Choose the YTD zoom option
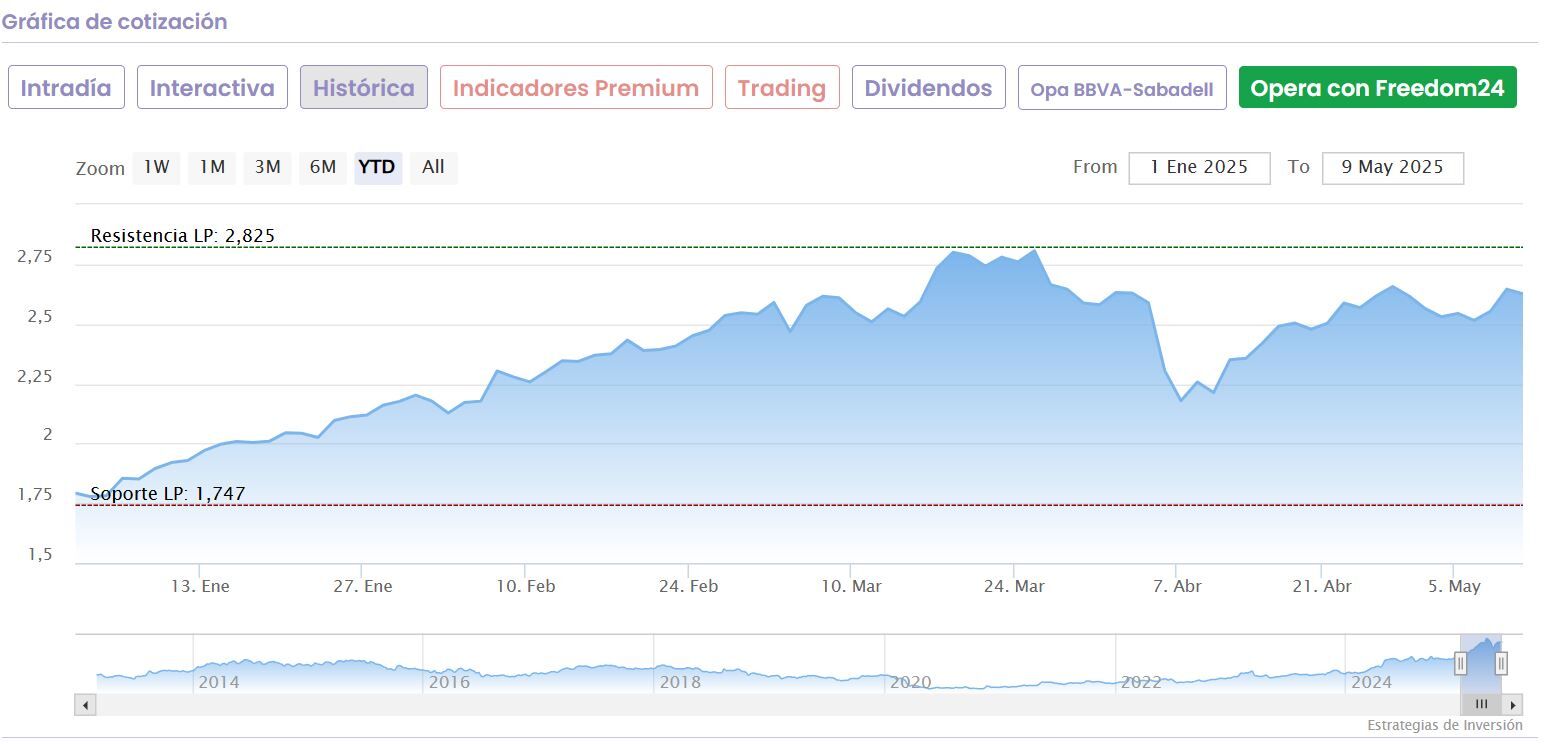 click(x=377, y=168)
